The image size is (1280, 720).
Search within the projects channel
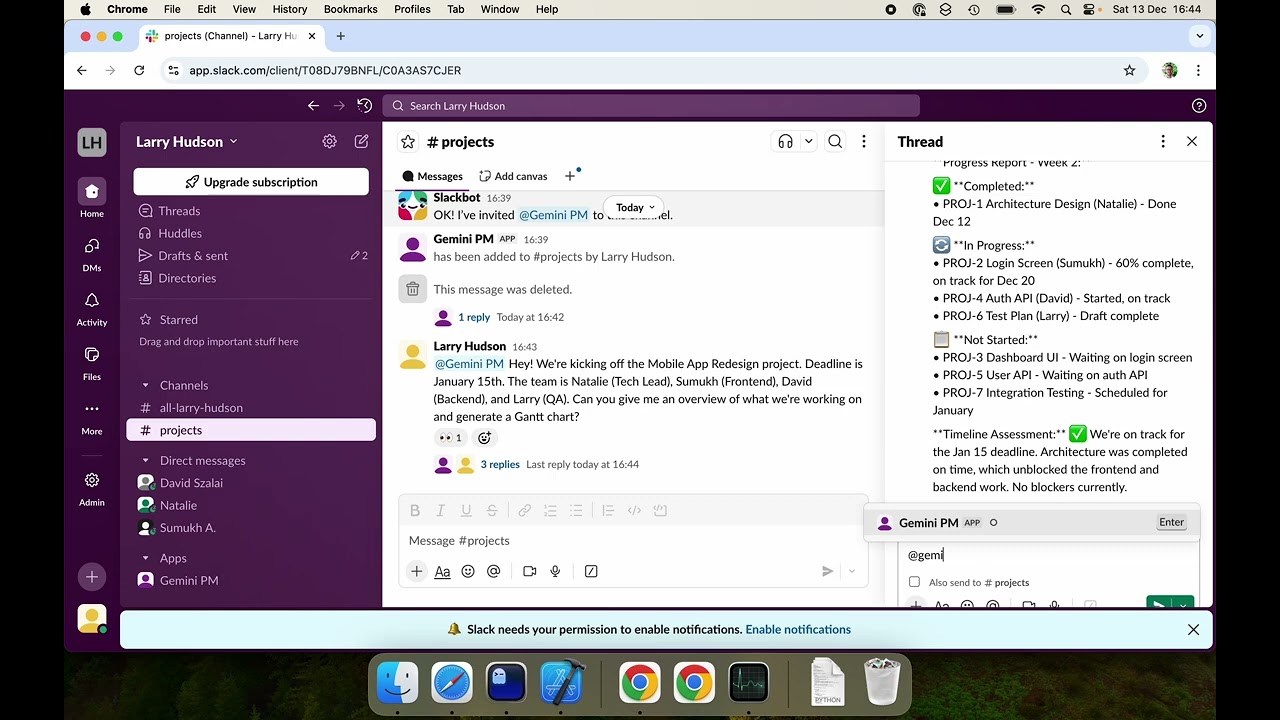coord(835,142)
